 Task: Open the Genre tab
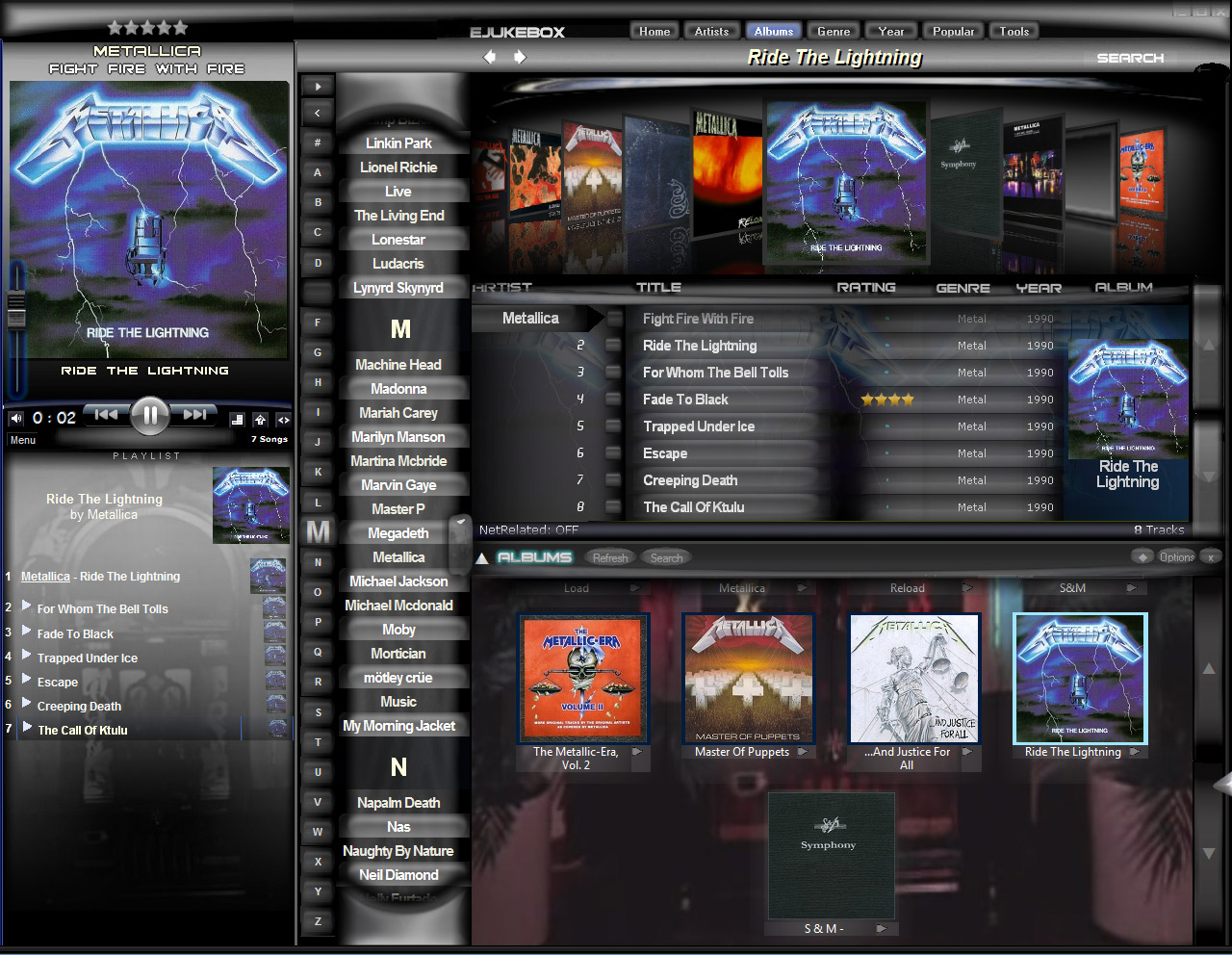[834, 32]
